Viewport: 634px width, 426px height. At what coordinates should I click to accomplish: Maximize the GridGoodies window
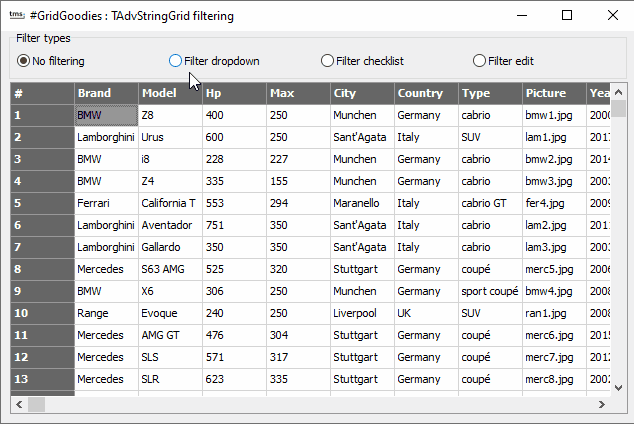pos(567,15)
